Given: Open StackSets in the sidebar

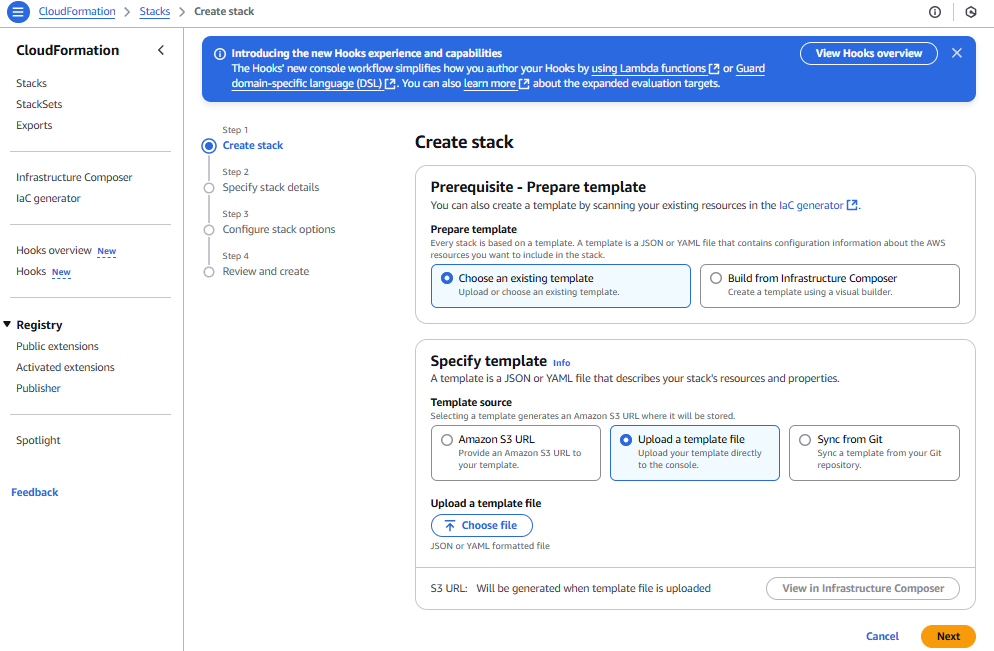Looking at the screenshot, I should (39, 104).
